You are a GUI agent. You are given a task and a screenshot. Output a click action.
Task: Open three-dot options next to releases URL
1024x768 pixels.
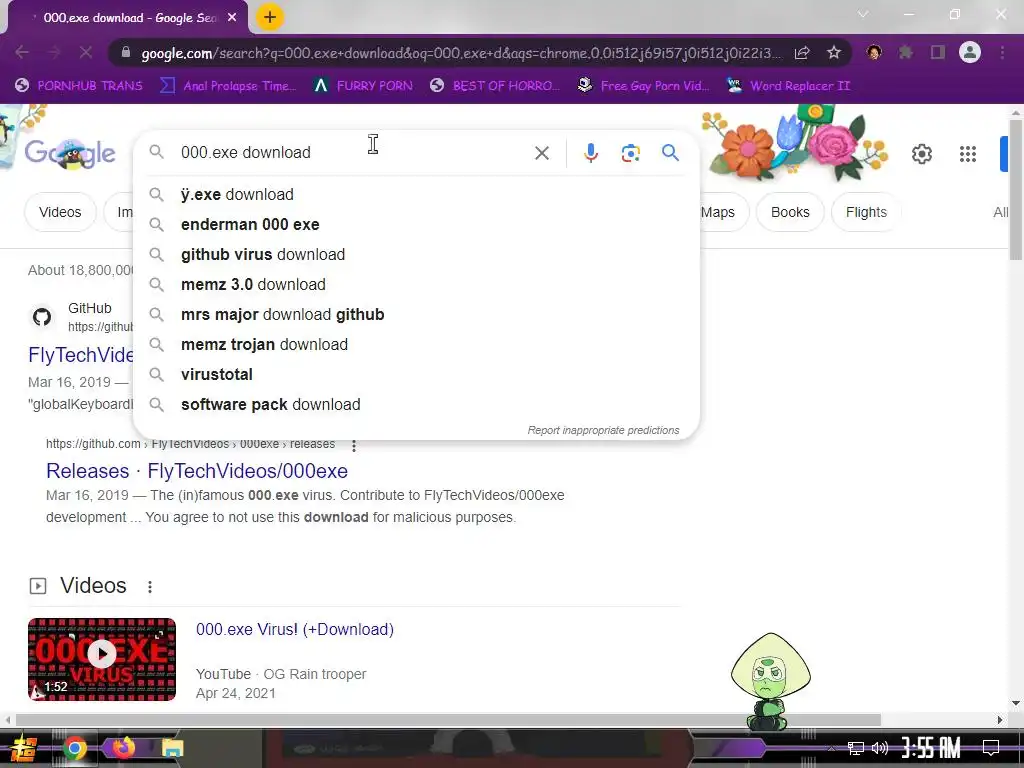click(354, 445)
